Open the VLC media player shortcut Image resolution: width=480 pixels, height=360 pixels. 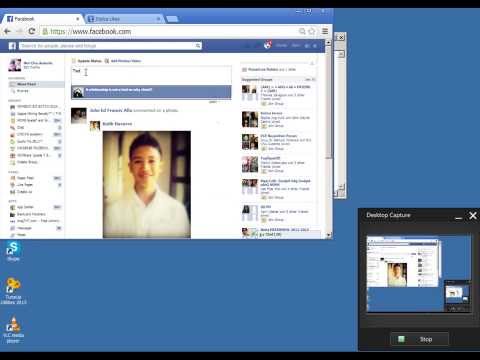(13, 330)
